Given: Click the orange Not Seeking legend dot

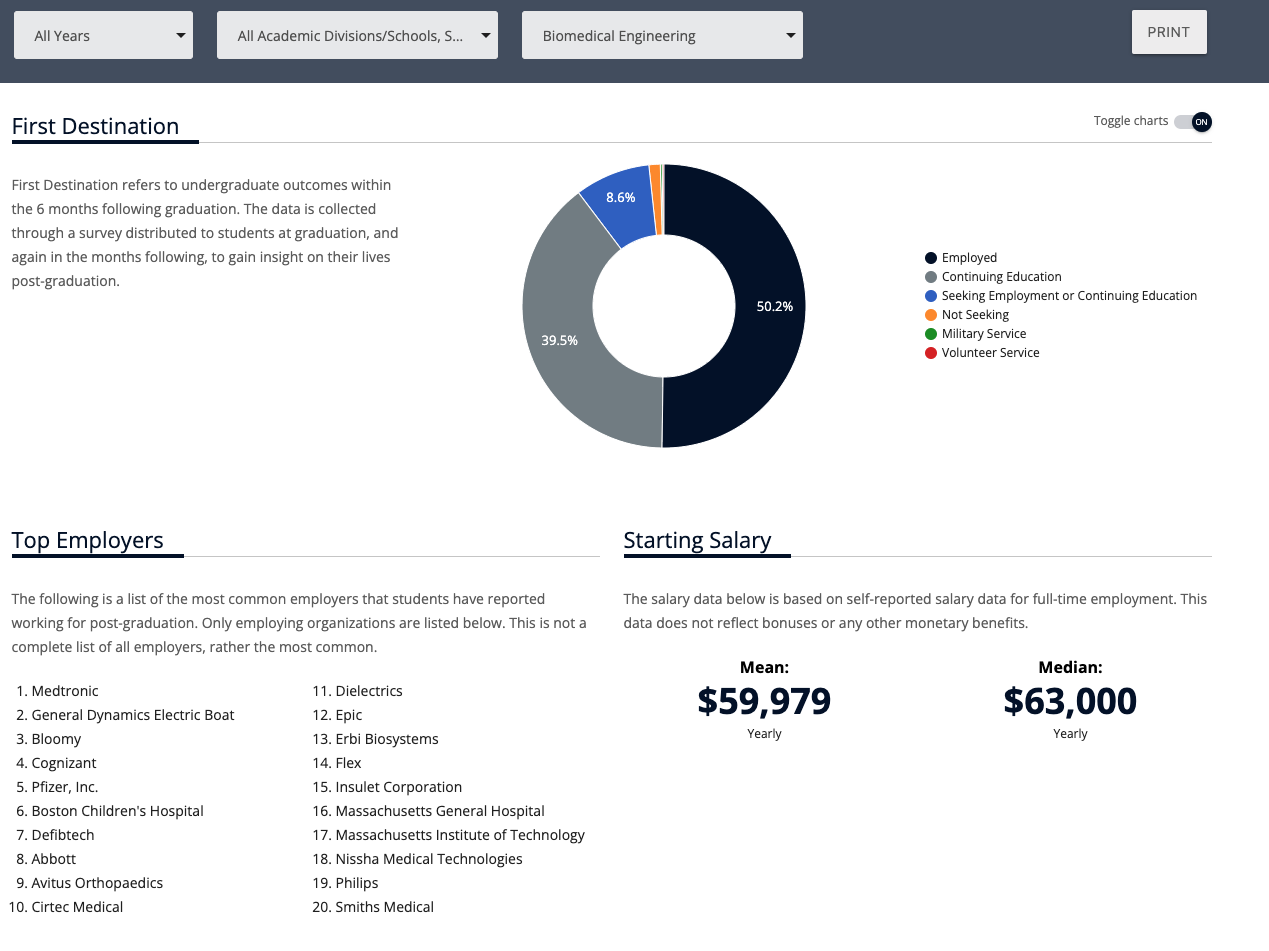Looking at the screenshot, I should pos(931,315).
